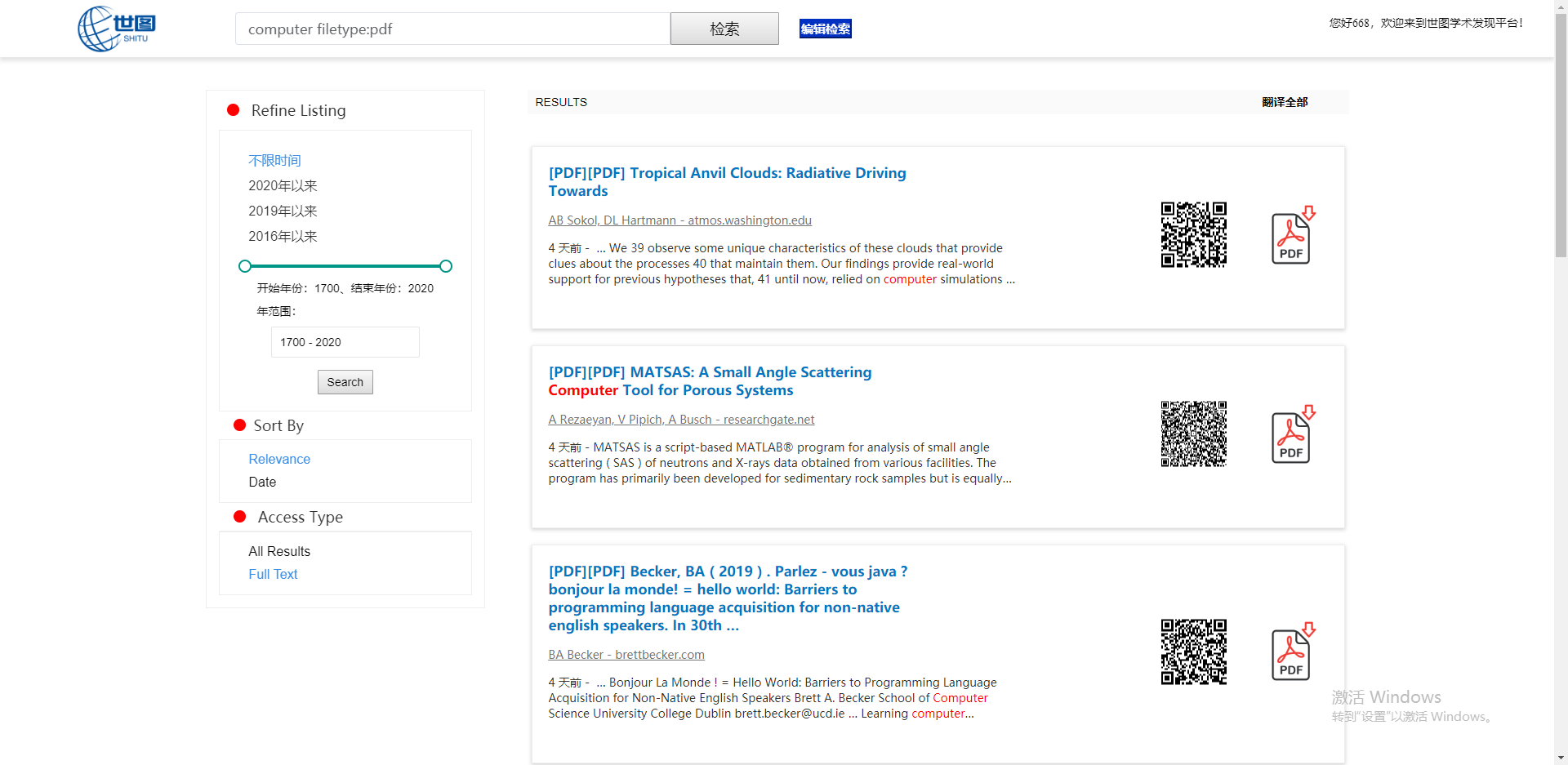Click QR code of Tropical Anvil Clouds result
Image resolution: width=1568 pixels, height=765 pixels.
pos(1193,235)
